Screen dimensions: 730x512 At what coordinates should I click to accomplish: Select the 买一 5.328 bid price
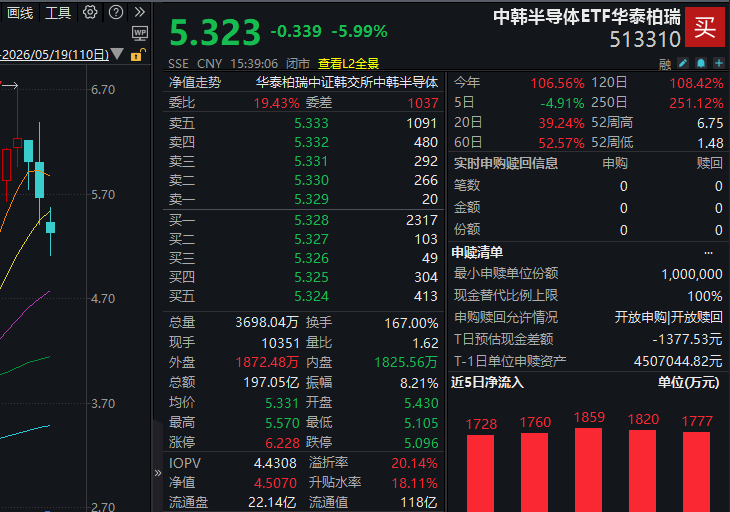[311, 220]
